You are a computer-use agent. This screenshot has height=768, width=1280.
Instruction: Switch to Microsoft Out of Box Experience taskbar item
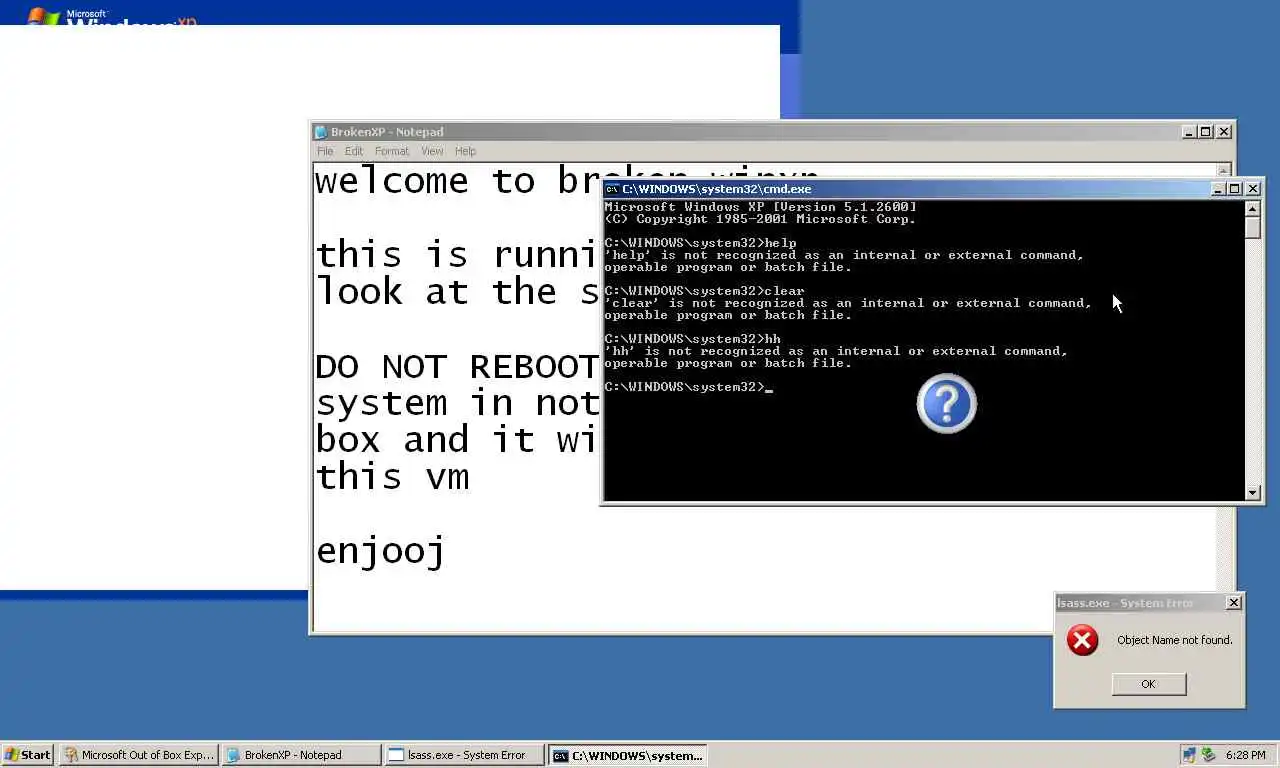(138, 755)
